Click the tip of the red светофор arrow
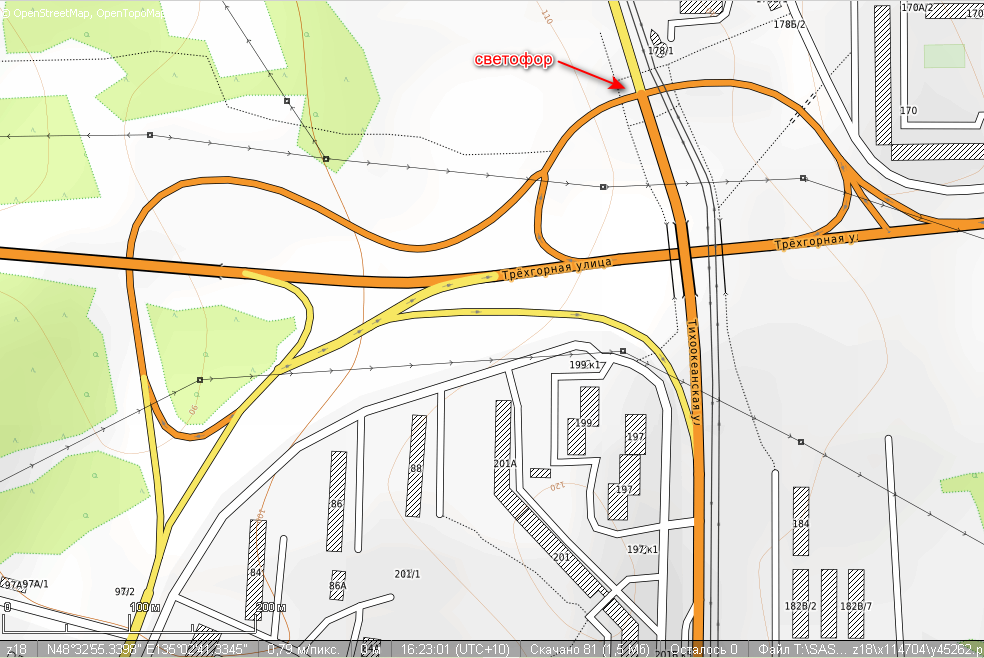Viewport: 984px width, 658px height. [622, 85]
